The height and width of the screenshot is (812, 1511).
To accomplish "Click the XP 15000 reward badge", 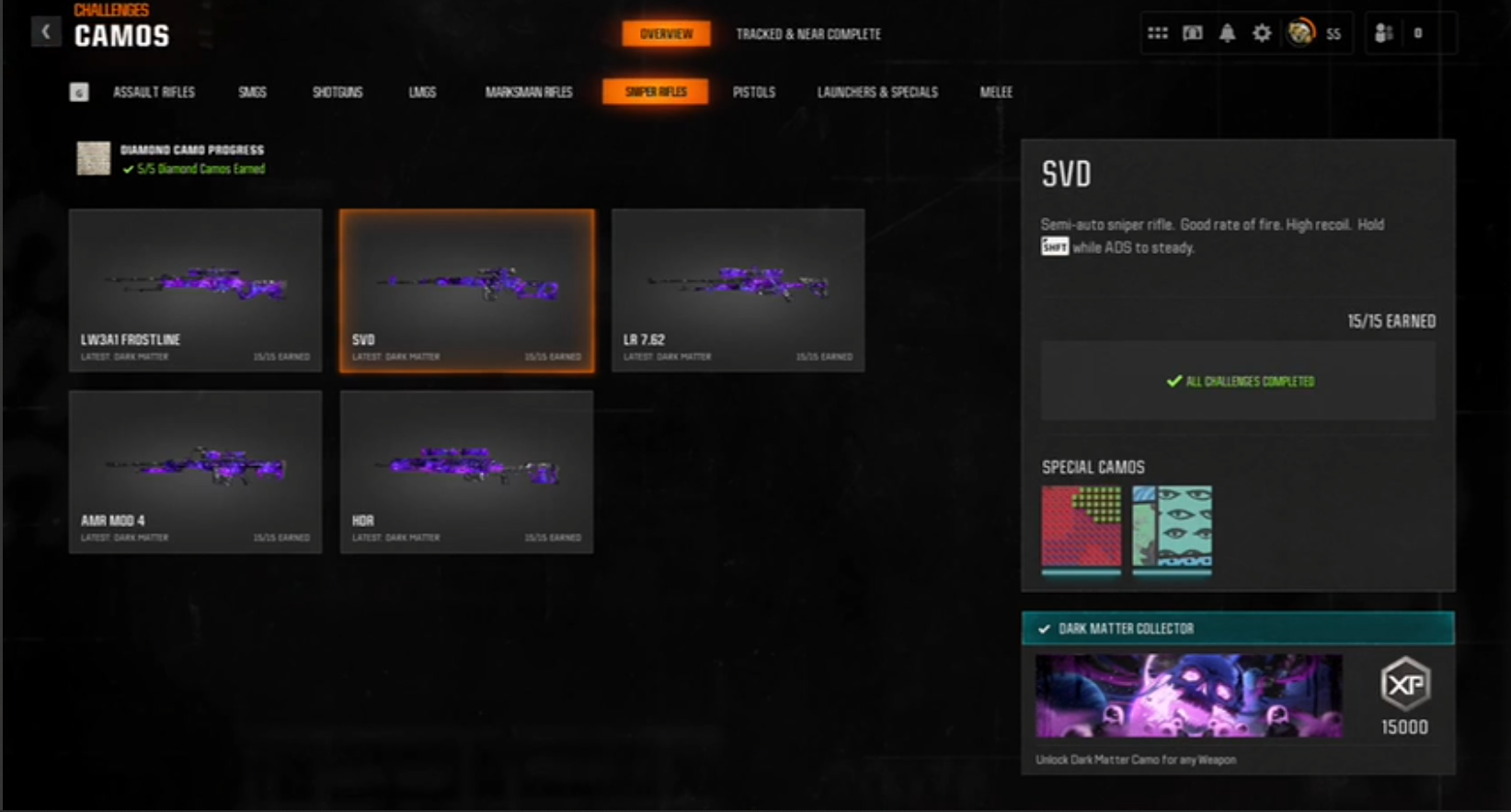I will (x=1405, y=696).
